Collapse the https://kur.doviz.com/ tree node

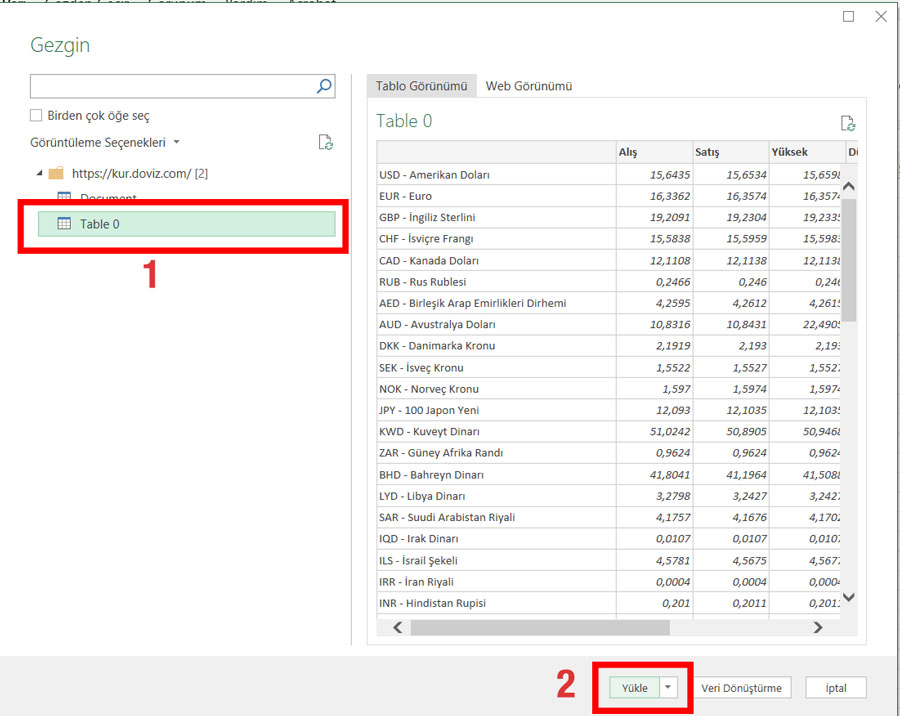pyautogui.click(x=39, y=173)
